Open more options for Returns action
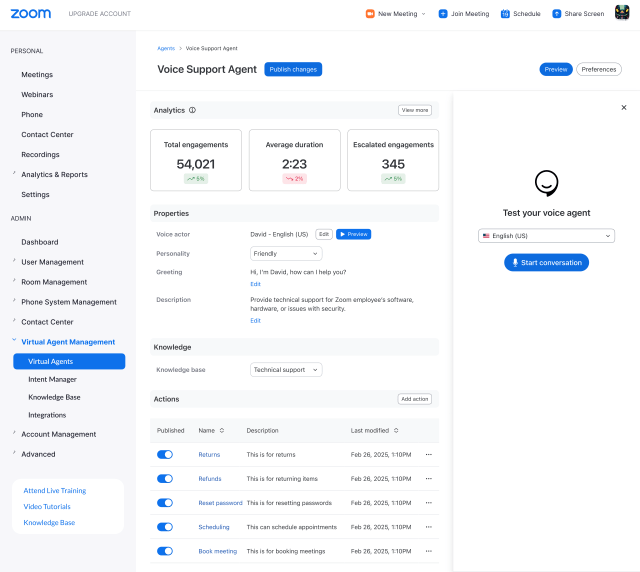The height and width of the screenshot is (572, 640). 429,455
